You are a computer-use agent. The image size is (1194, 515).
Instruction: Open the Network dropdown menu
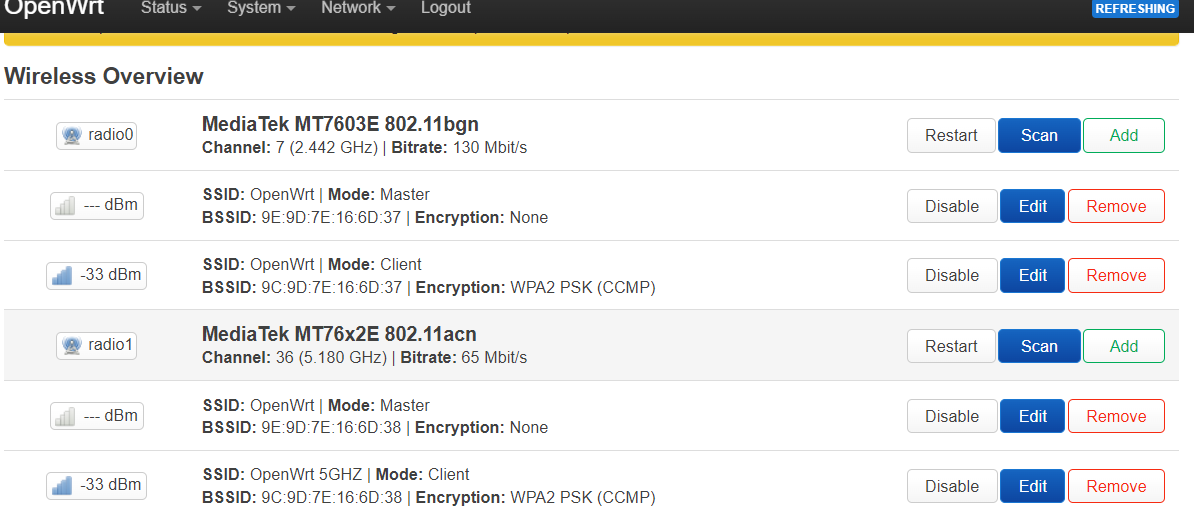pyautogui.click(x=358, y=8)
